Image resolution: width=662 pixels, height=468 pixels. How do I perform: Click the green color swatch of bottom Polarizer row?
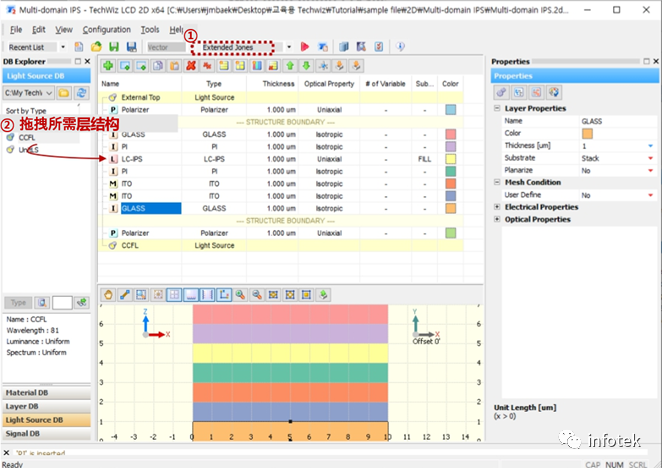[450, 233]
